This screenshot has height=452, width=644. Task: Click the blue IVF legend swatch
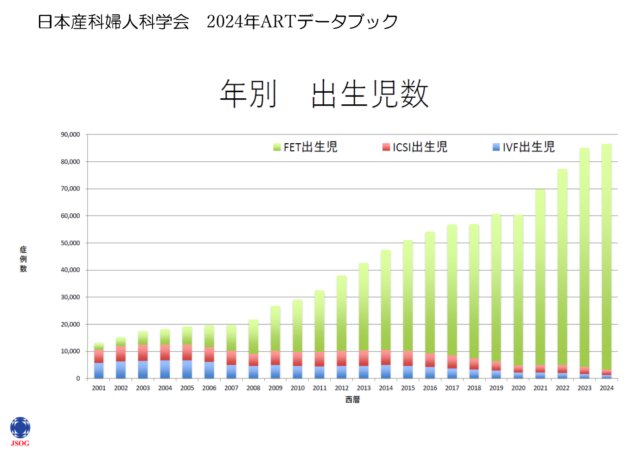pyautogui.click(x=496, y=147)
